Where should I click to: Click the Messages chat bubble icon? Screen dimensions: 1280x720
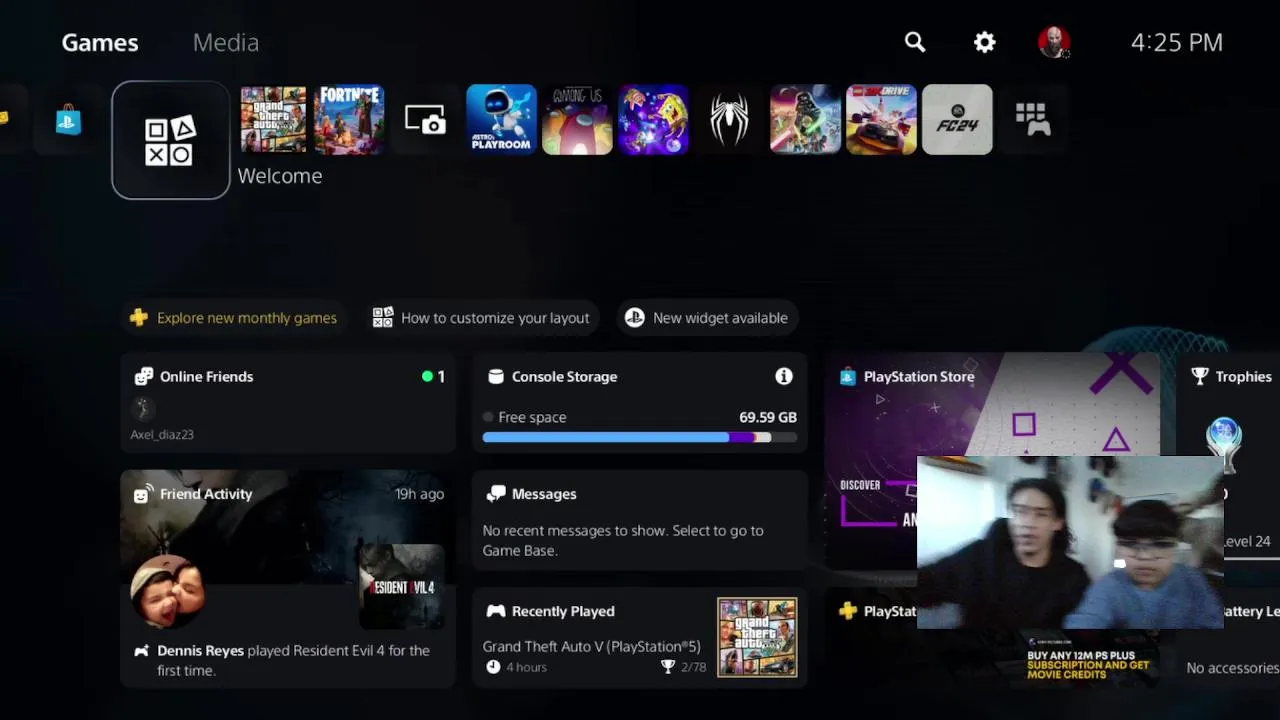(x=495, y=493)
